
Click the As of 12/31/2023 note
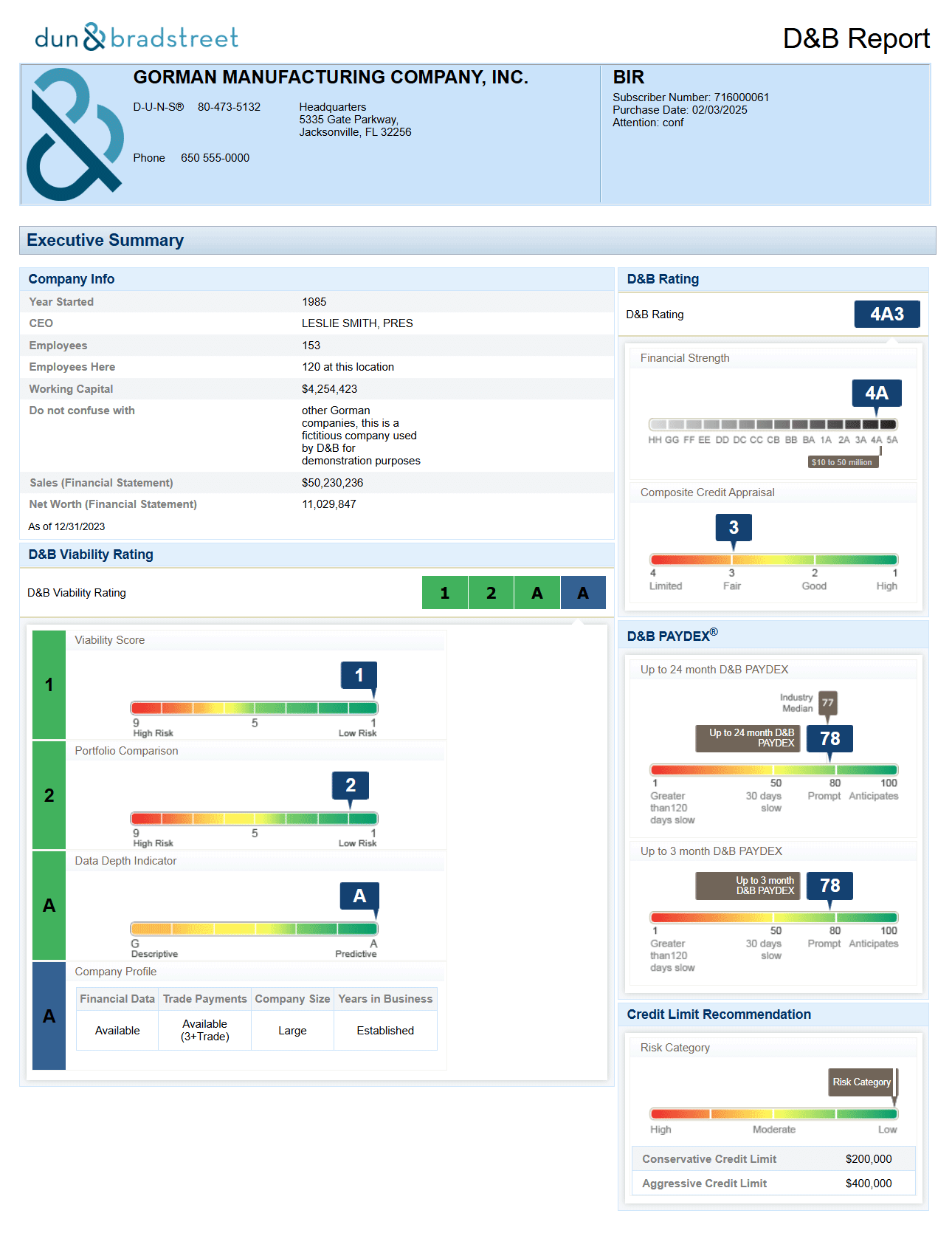66,526
